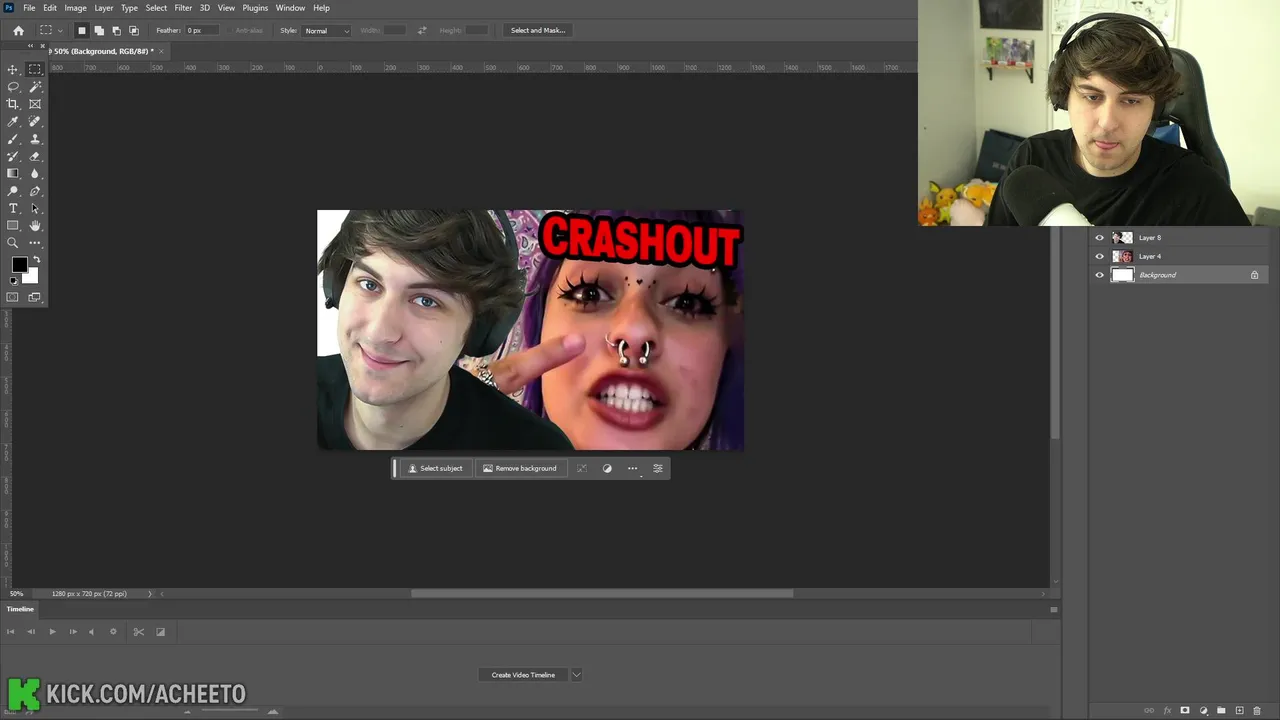Close the document tab
Image resolution: width=1280 pixels, height=720 pixels.
click(x=161, y=51)
